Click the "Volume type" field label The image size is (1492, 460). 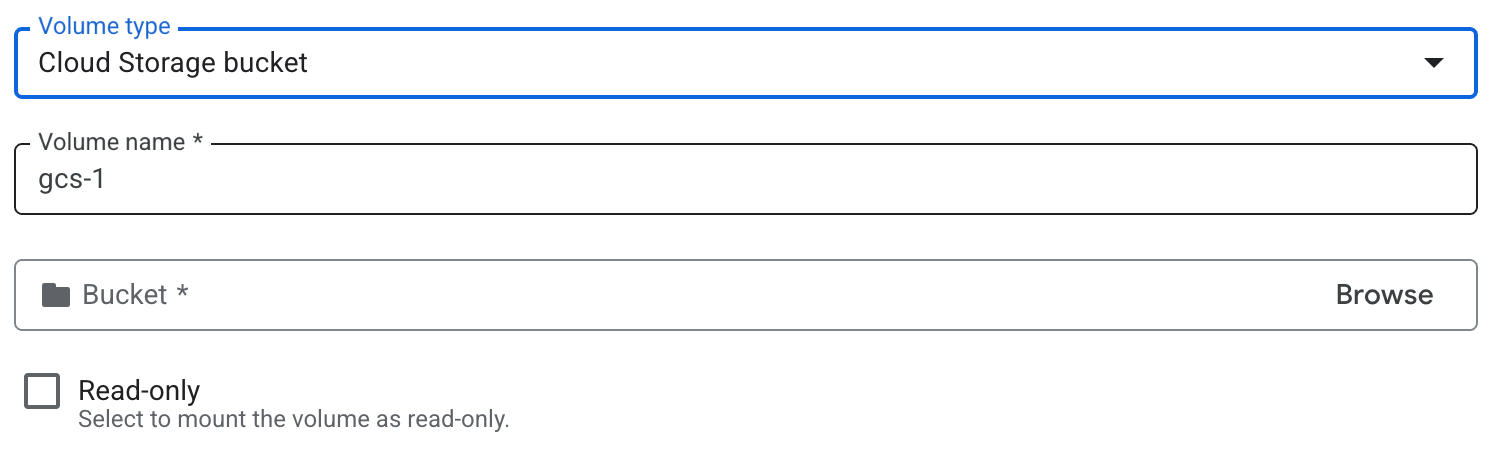pos(104,26)
